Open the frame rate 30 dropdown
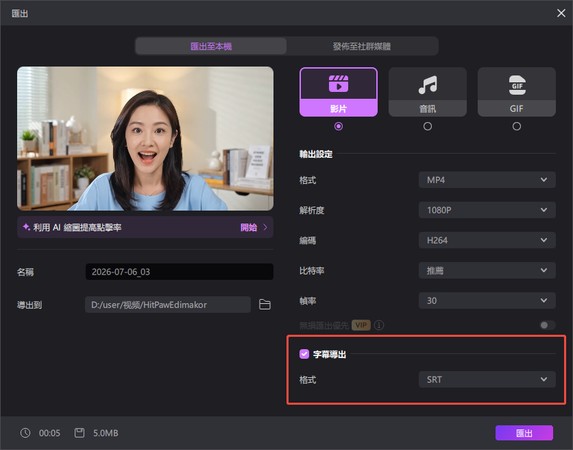 [487, 300]
